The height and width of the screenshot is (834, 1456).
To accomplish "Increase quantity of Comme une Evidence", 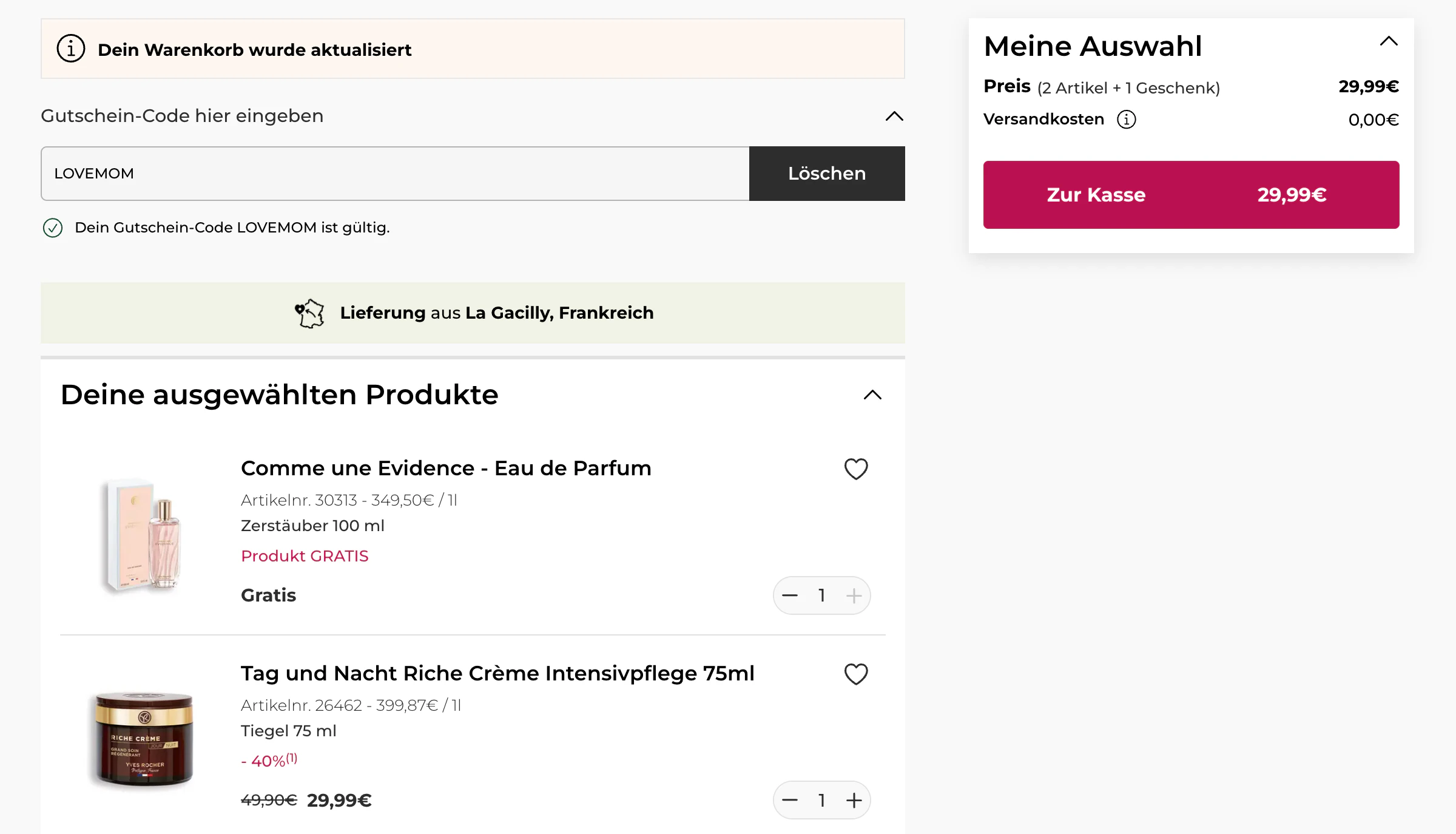I will point(854,595).
